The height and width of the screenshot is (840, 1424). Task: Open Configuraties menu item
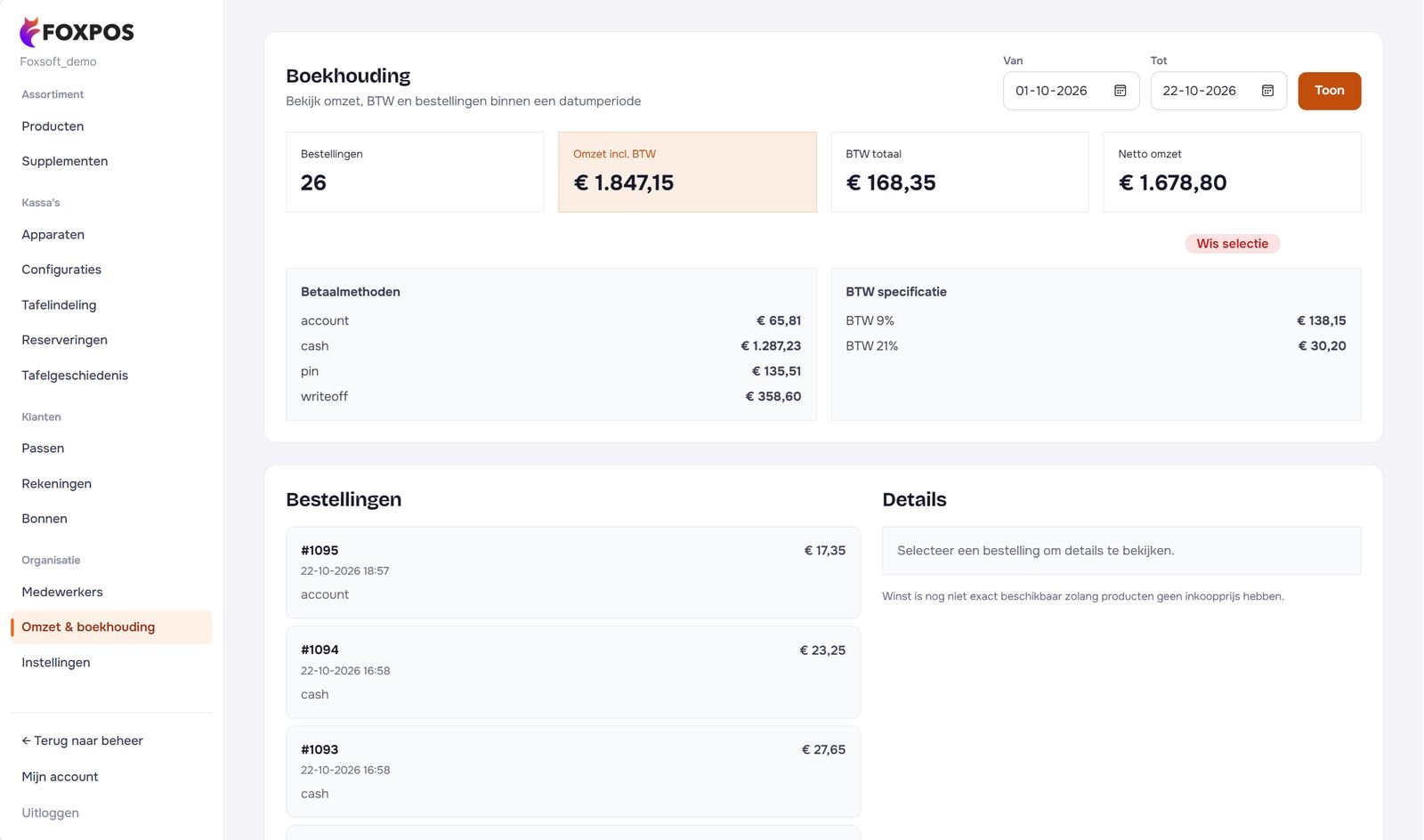[x=61, y=270]
